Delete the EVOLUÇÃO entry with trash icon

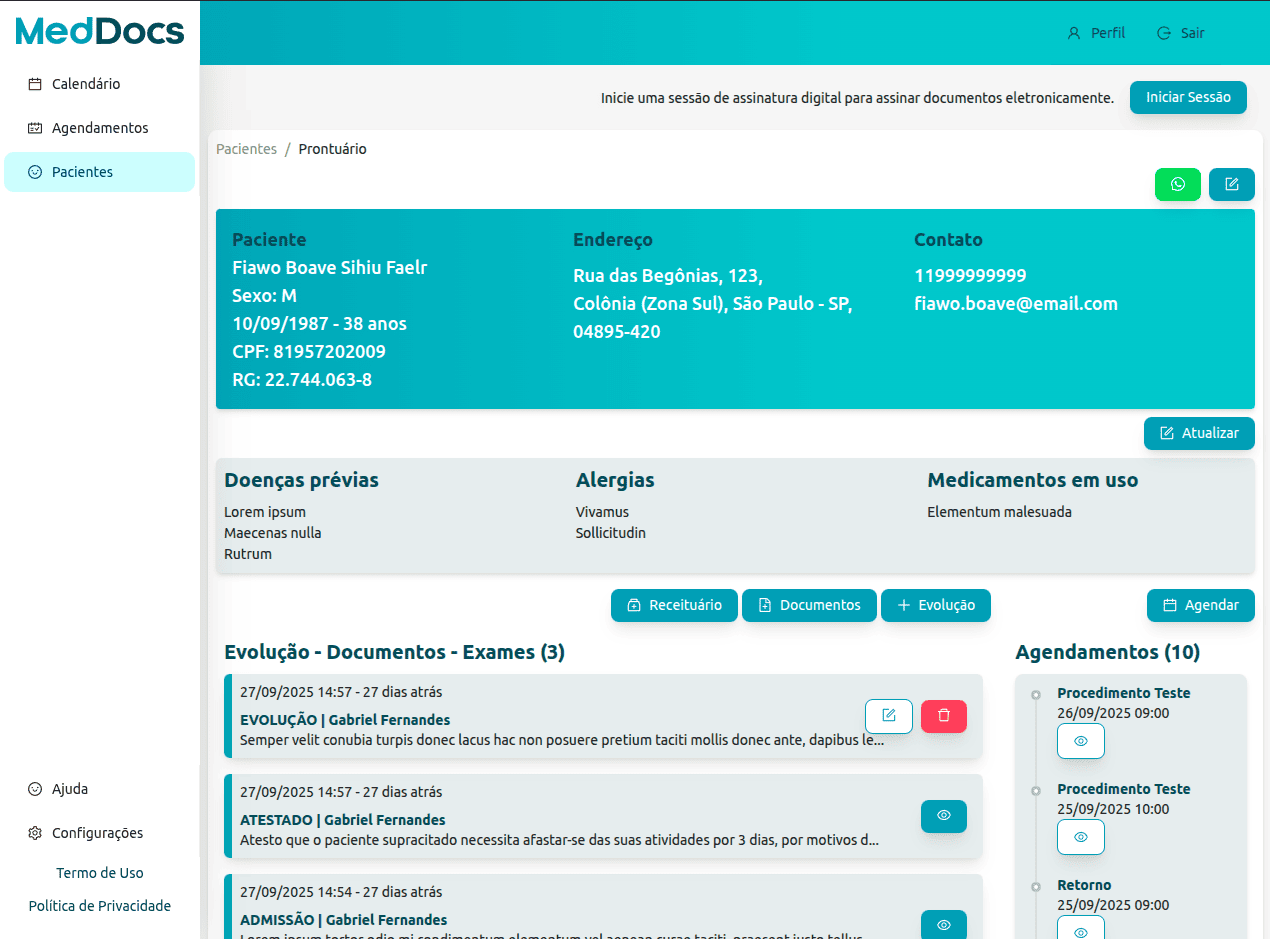tap(943, 716)
